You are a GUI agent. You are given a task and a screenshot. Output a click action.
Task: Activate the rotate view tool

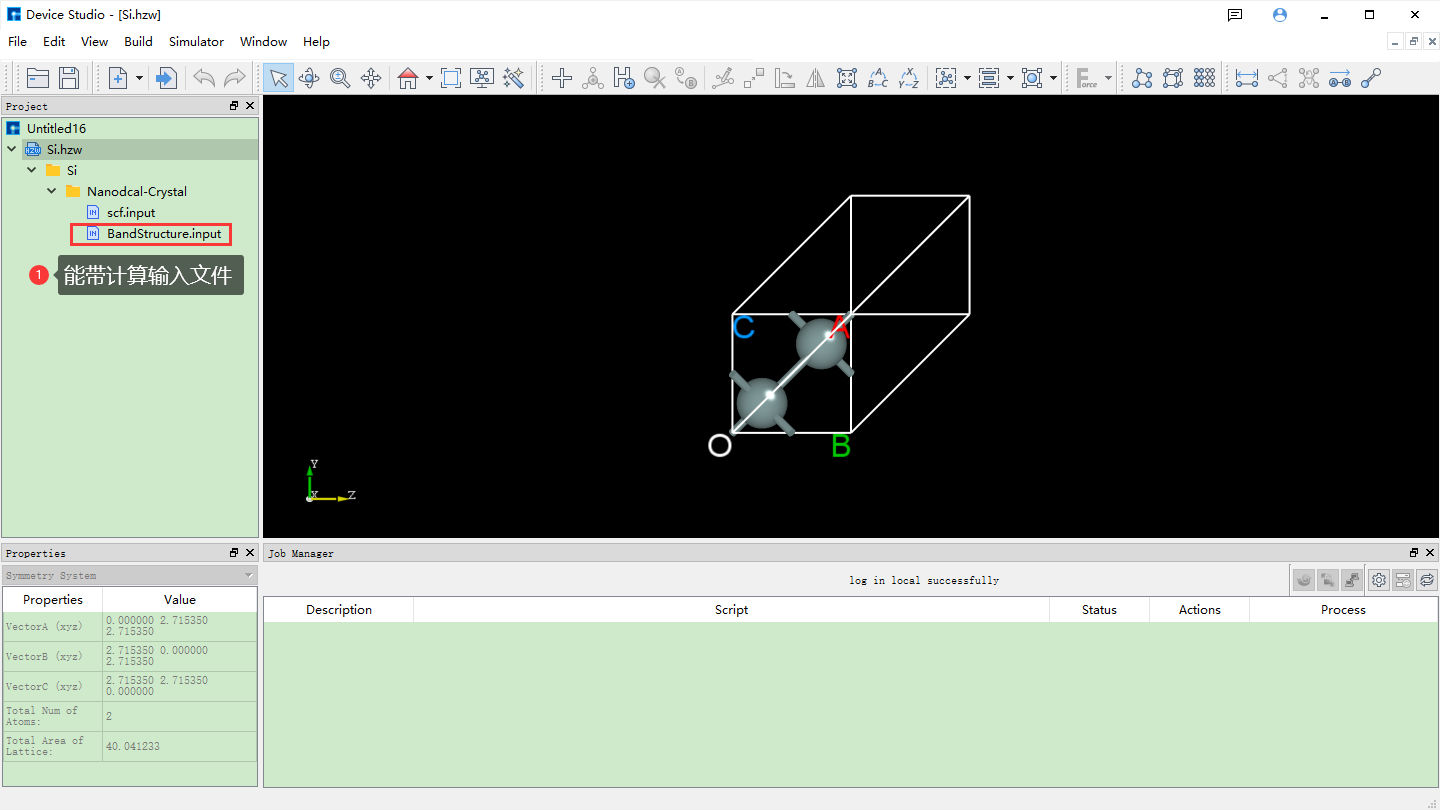(309, 78)
